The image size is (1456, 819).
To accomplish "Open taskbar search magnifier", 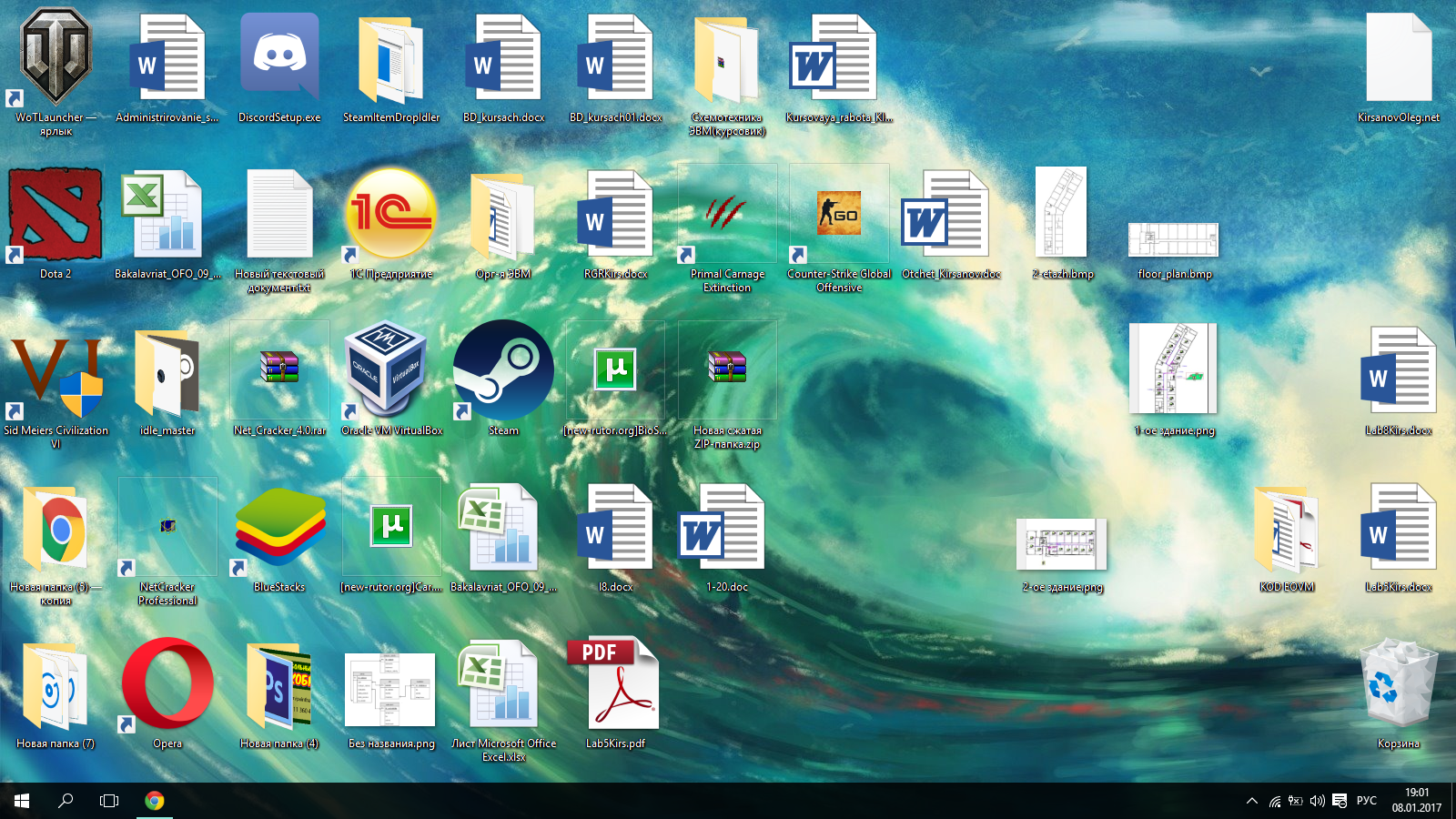I will click(66, 801).
